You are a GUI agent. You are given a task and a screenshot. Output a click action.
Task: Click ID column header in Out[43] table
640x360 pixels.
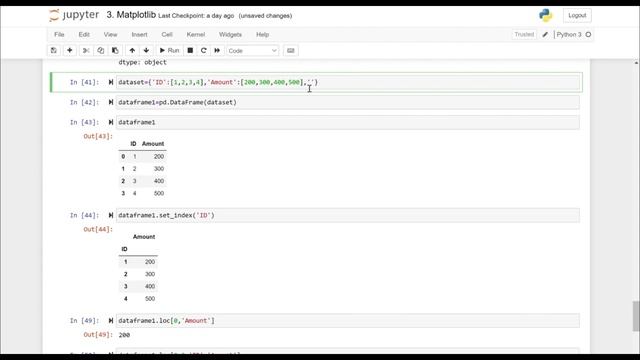pyautogui.click(x=133, y=144)
